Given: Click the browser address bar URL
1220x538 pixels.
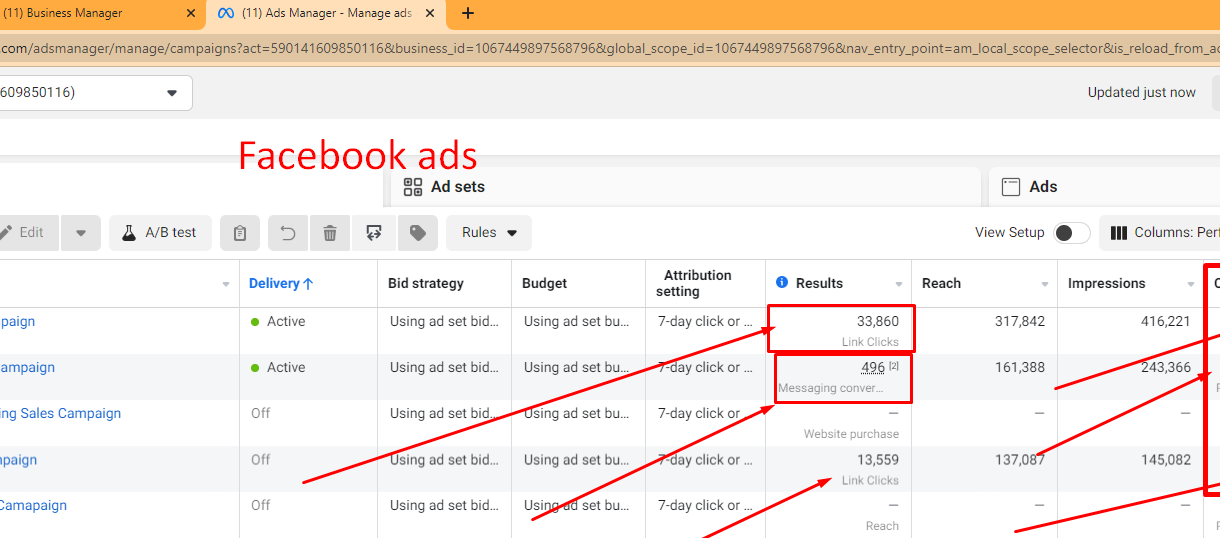Looking at the screenshot, I should (600, 49).
